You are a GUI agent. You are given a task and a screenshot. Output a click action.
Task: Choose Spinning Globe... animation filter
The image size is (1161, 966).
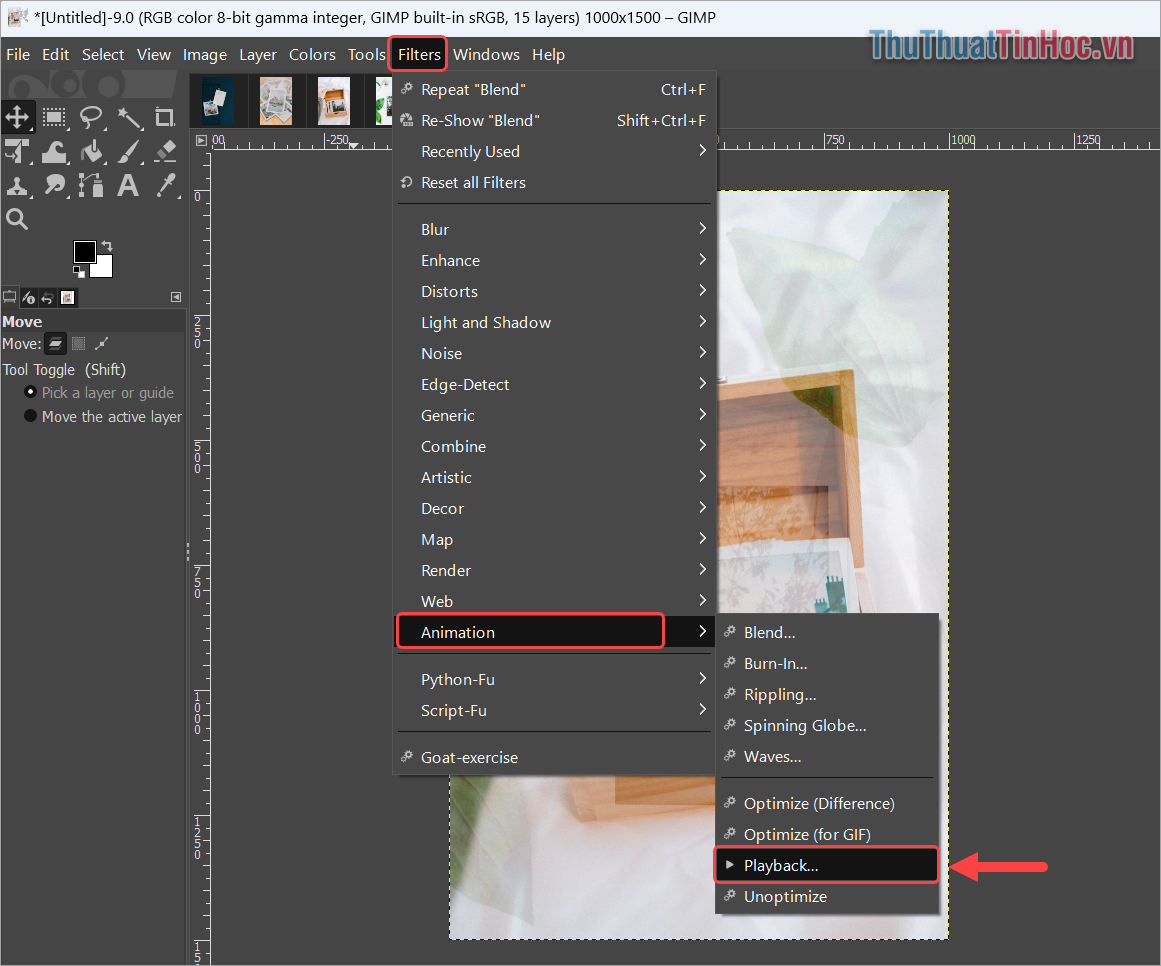pos(826,725)
